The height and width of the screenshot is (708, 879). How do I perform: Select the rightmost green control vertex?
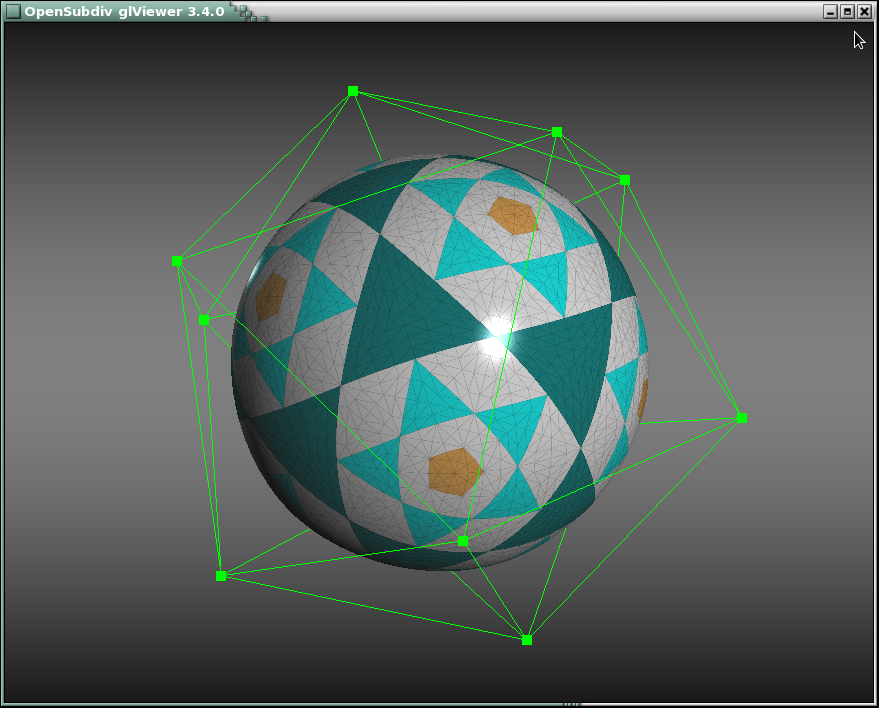pos(742,418)
